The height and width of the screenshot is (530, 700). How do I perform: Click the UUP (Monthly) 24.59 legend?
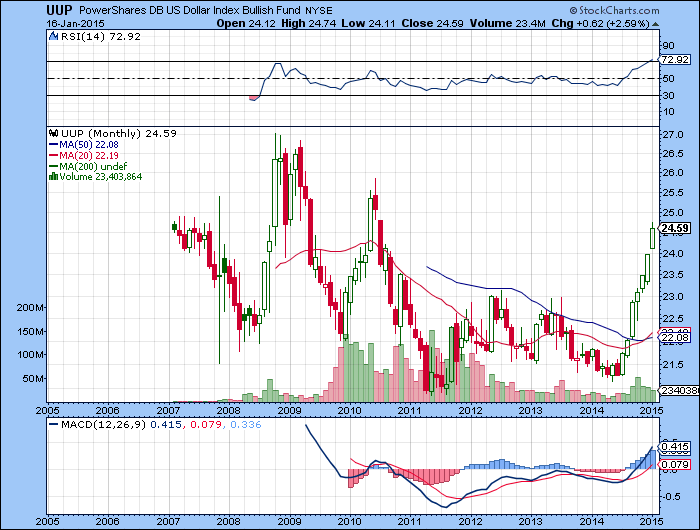[x=119, y=134]
